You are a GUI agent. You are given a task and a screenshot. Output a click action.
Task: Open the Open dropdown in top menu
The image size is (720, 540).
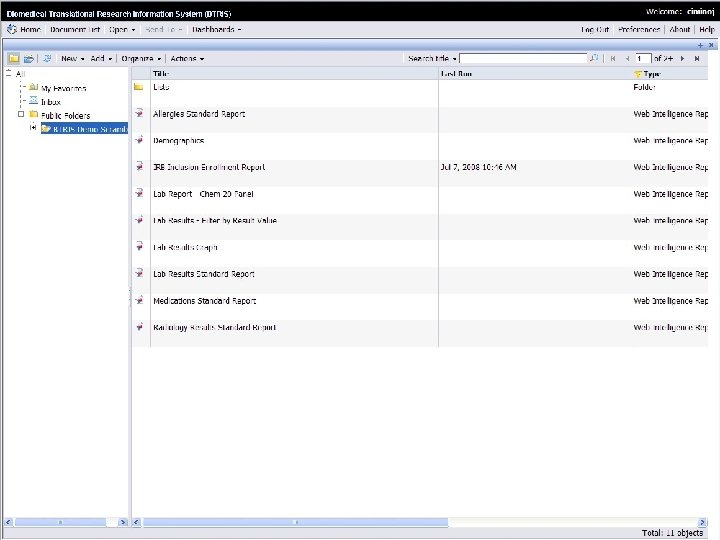pos(122,29)
